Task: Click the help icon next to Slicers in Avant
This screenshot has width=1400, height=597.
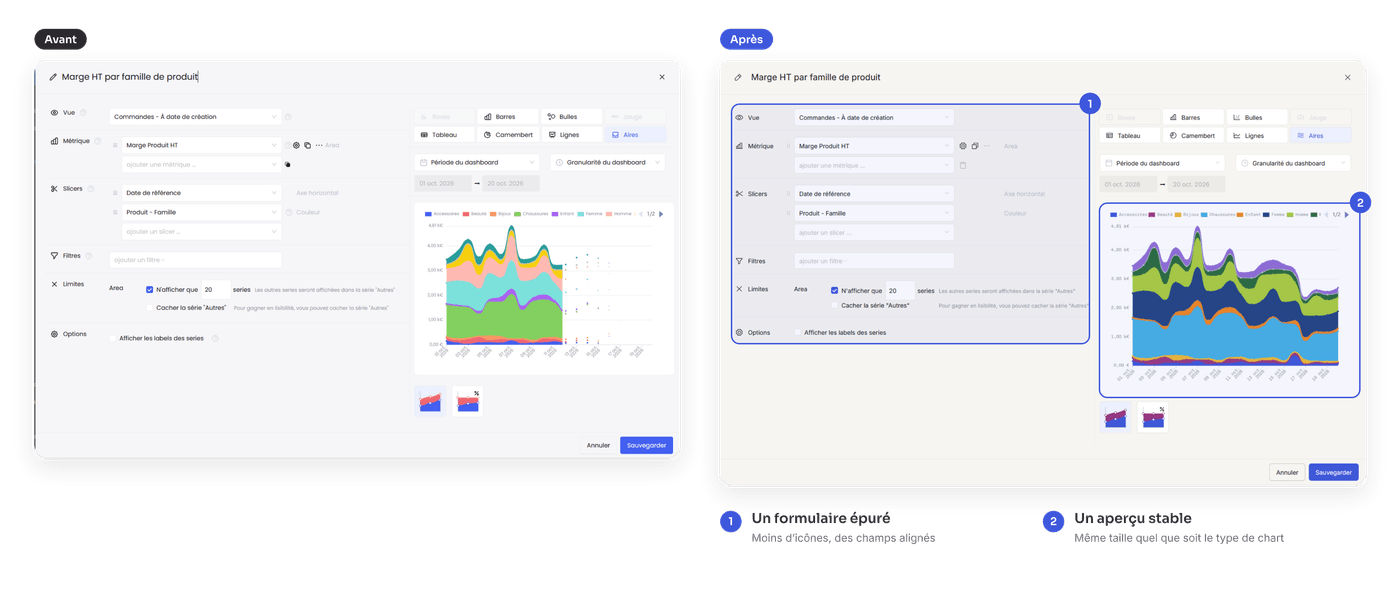Action: coord(91,188)
